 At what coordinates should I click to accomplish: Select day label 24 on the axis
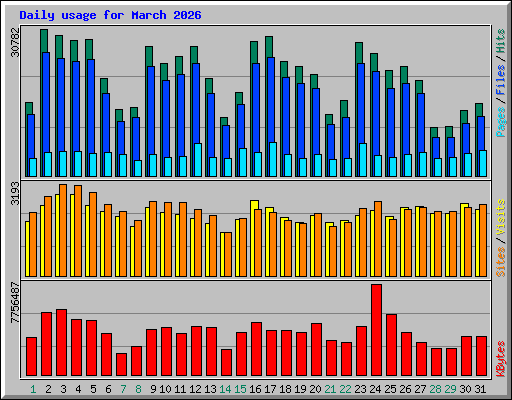(x=375, y=389)
